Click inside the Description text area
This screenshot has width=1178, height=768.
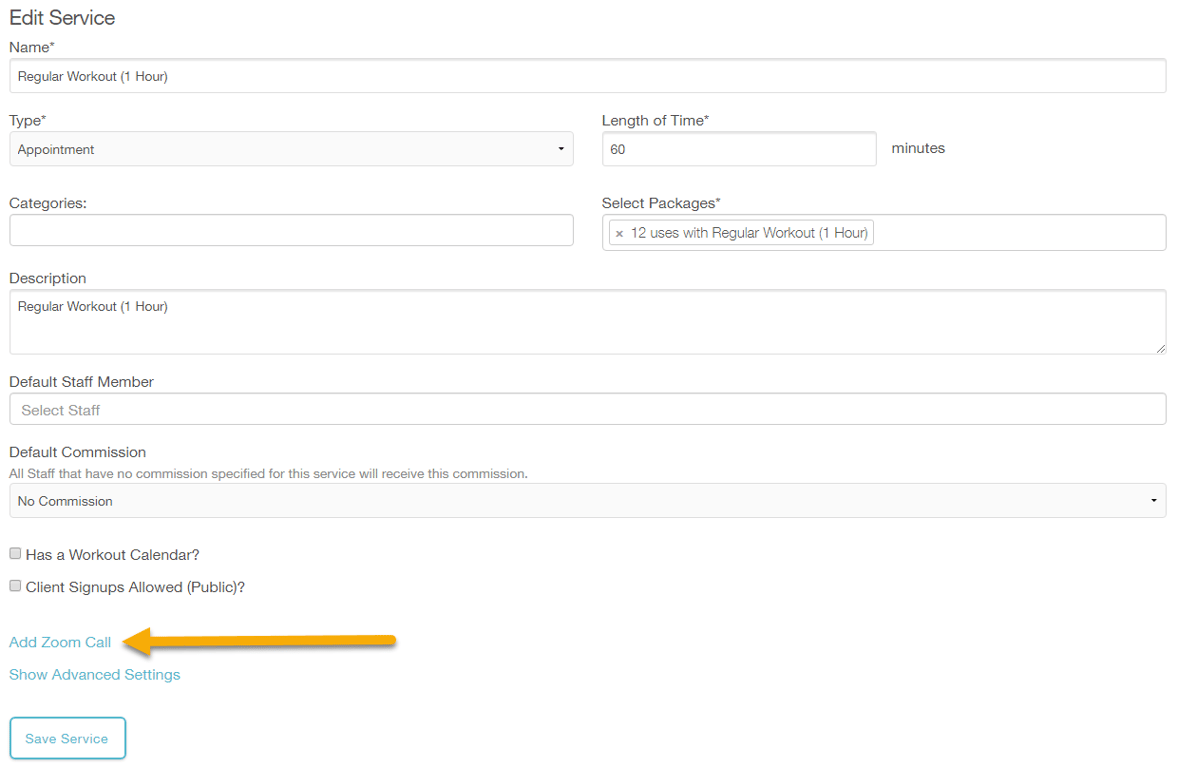point(587,322)
